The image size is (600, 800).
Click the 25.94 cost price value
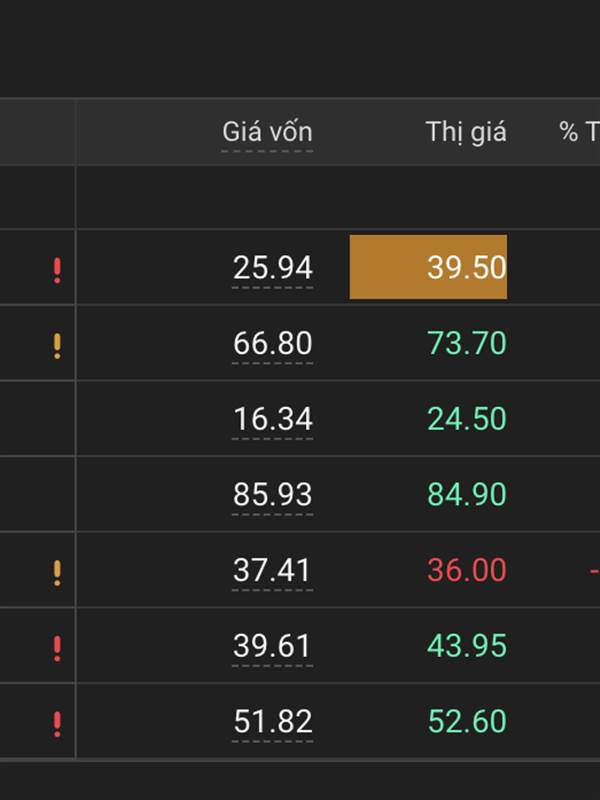point(273,268)
